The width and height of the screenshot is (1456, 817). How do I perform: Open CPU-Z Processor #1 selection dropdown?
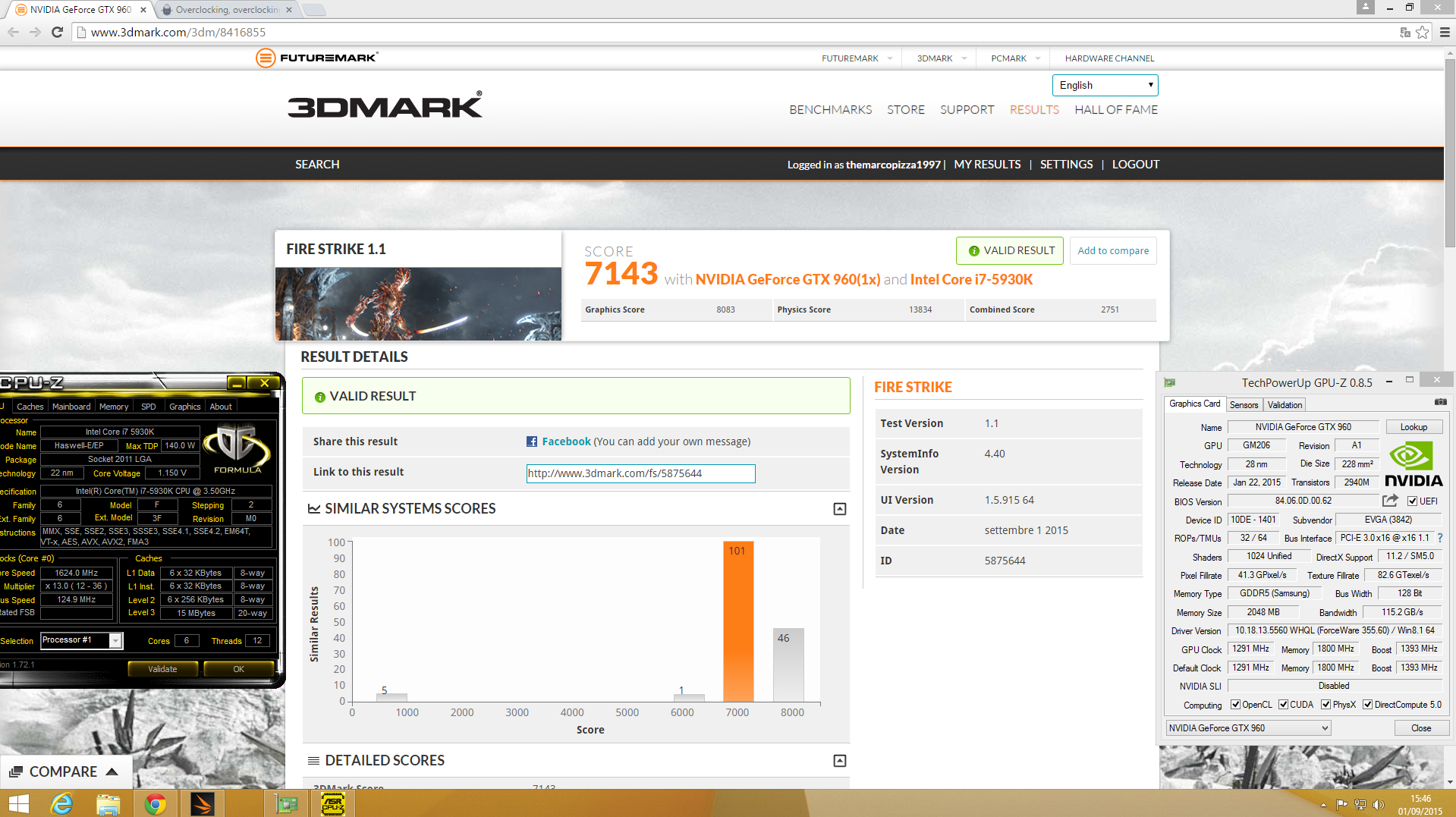(81, 640)
